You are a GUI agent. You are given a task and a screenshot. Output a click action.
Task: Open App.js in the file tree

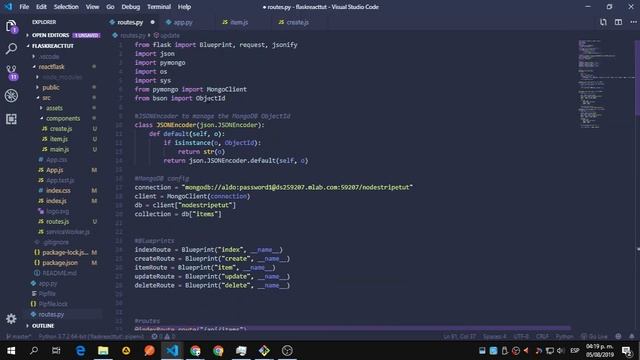[x=54, y=170]
